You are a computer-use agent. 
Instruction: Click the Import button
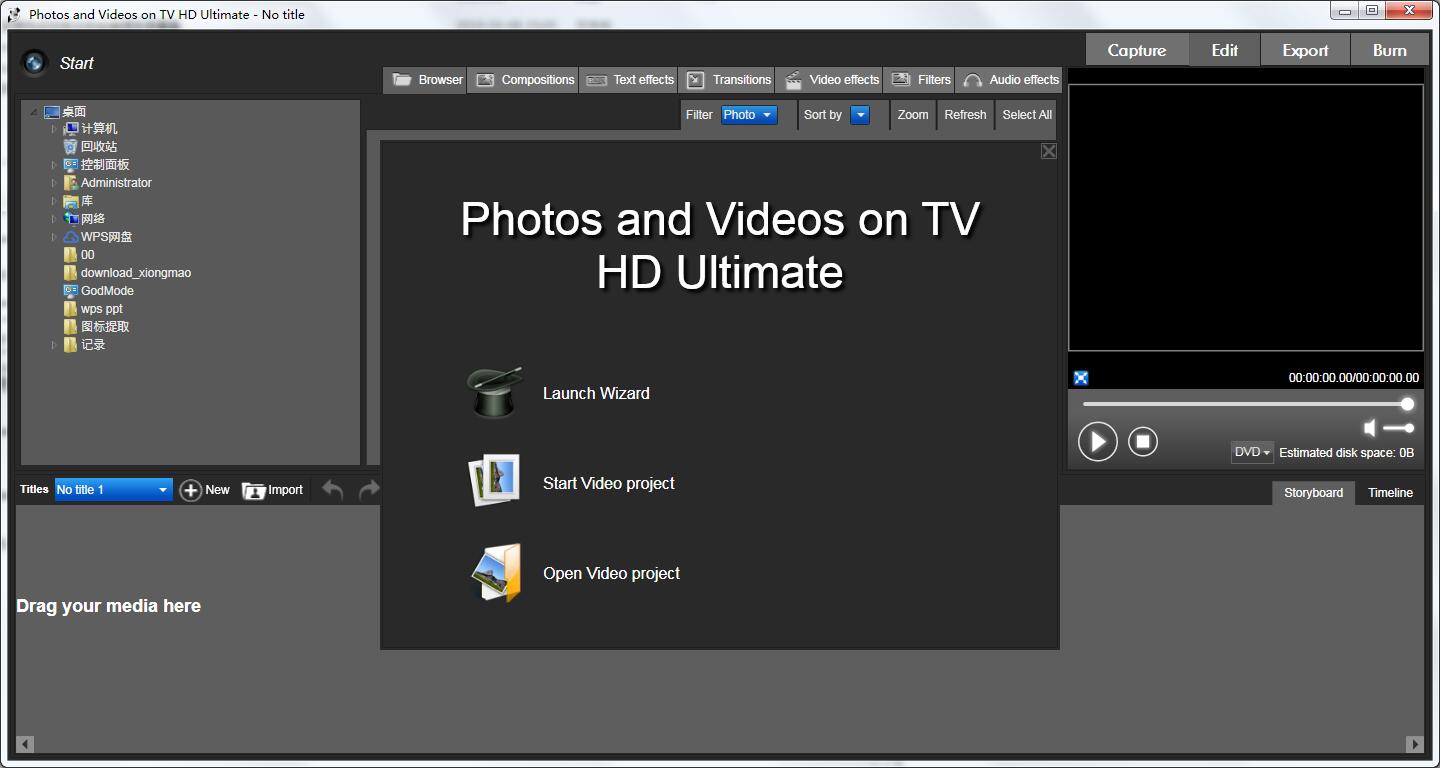coord(273,490)
